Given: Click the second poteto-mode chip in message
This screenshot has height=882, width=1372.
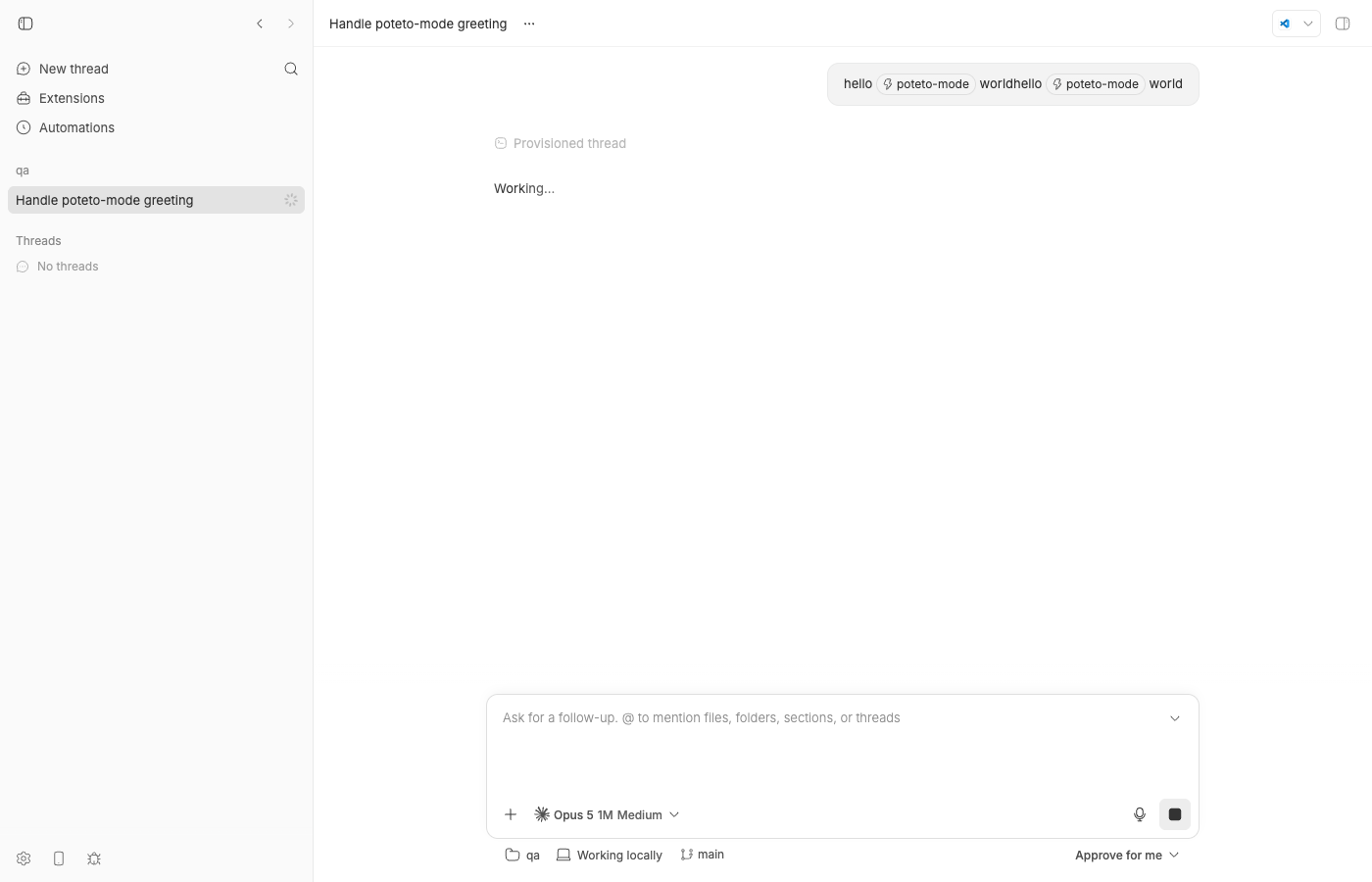Looking at the screenshot, I should (1095, 84).
